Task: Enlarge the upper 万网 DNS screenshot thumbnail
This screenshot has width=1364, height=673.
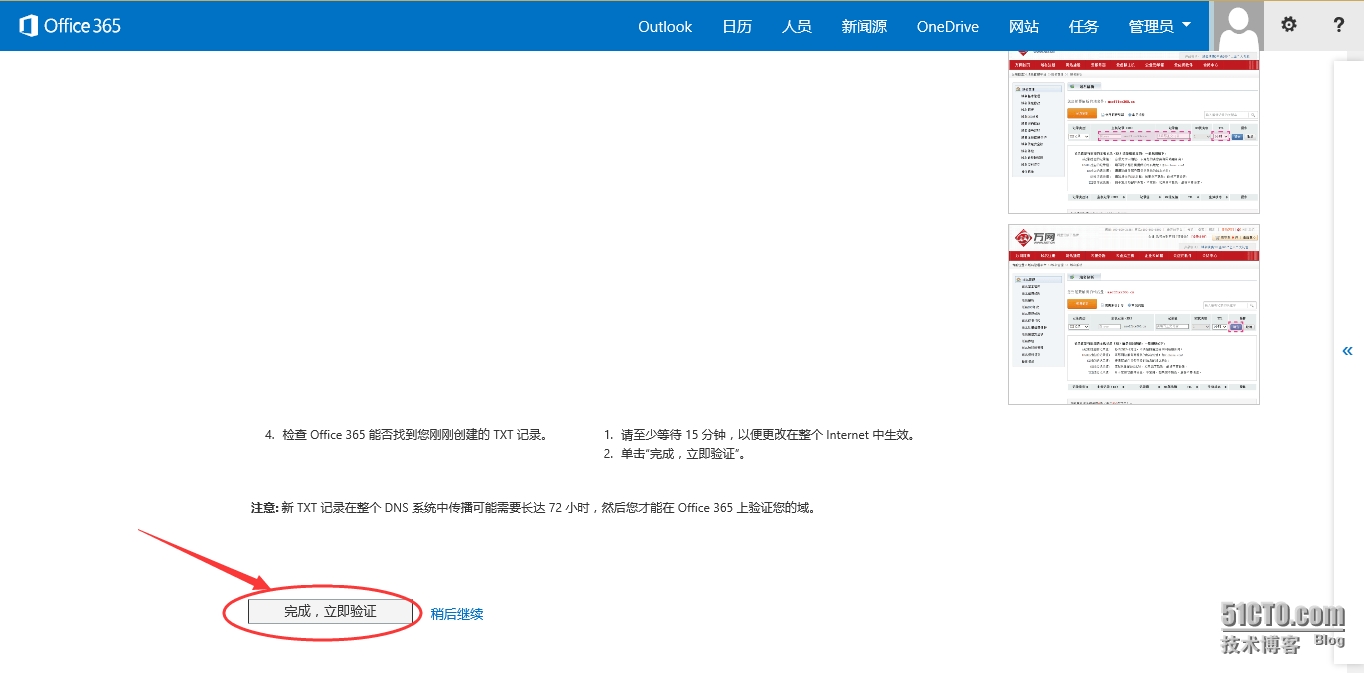Action: click(x=1133, y=132)
